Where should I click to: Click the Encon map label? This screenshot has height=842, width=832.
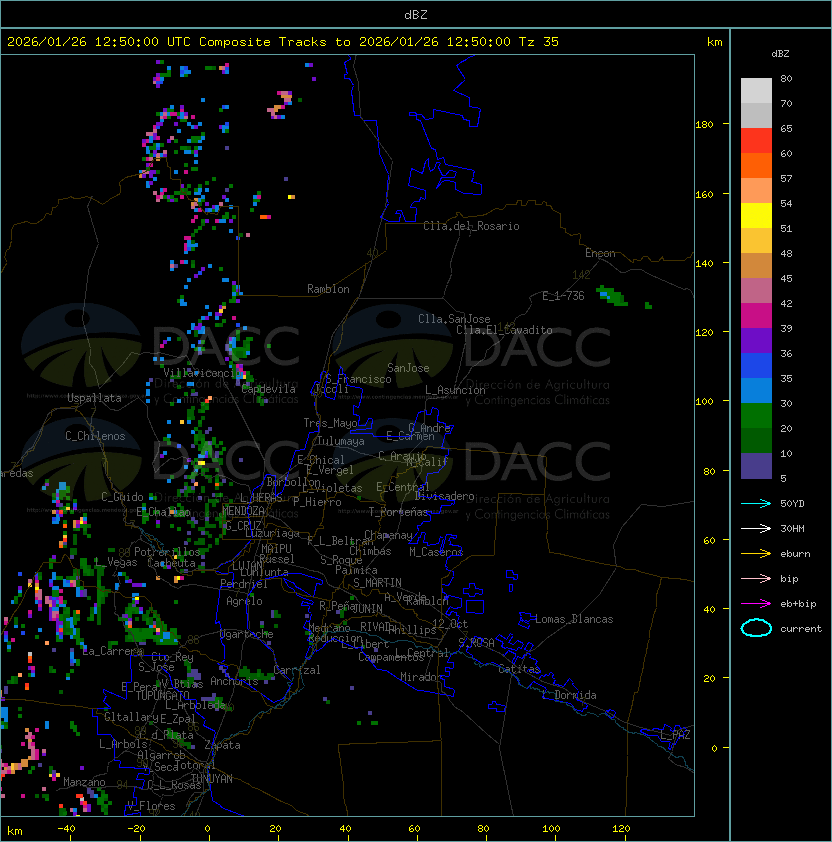coord(600,253)
